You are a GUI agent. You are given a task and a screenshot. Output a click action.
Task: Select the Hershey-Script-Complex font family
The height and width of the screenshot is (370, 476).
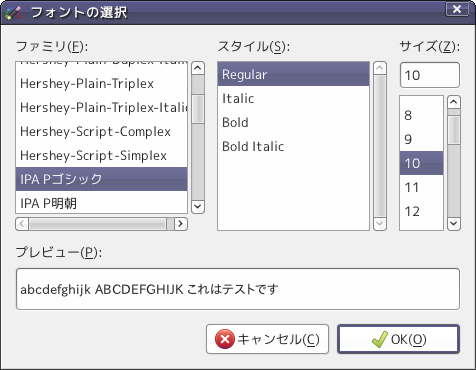101,131
